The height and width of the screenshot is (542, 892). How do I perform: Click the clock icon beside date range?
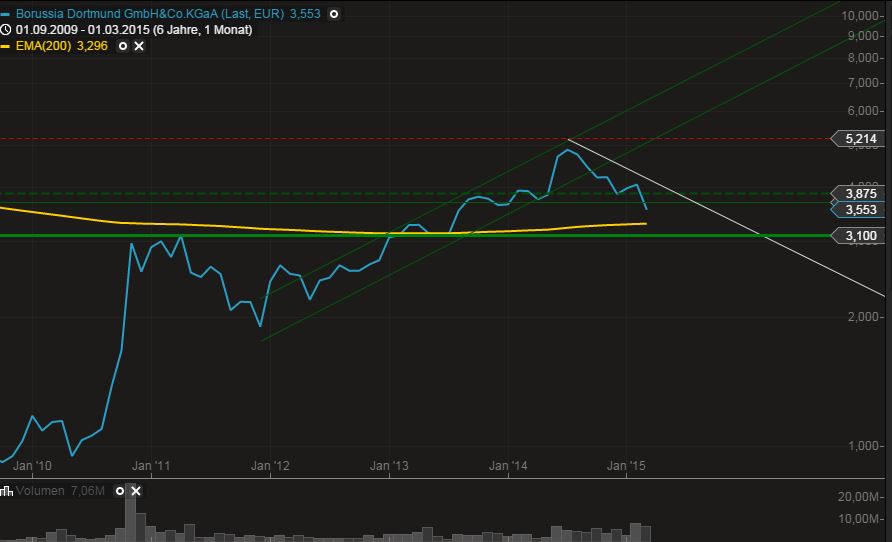(6, 30)
